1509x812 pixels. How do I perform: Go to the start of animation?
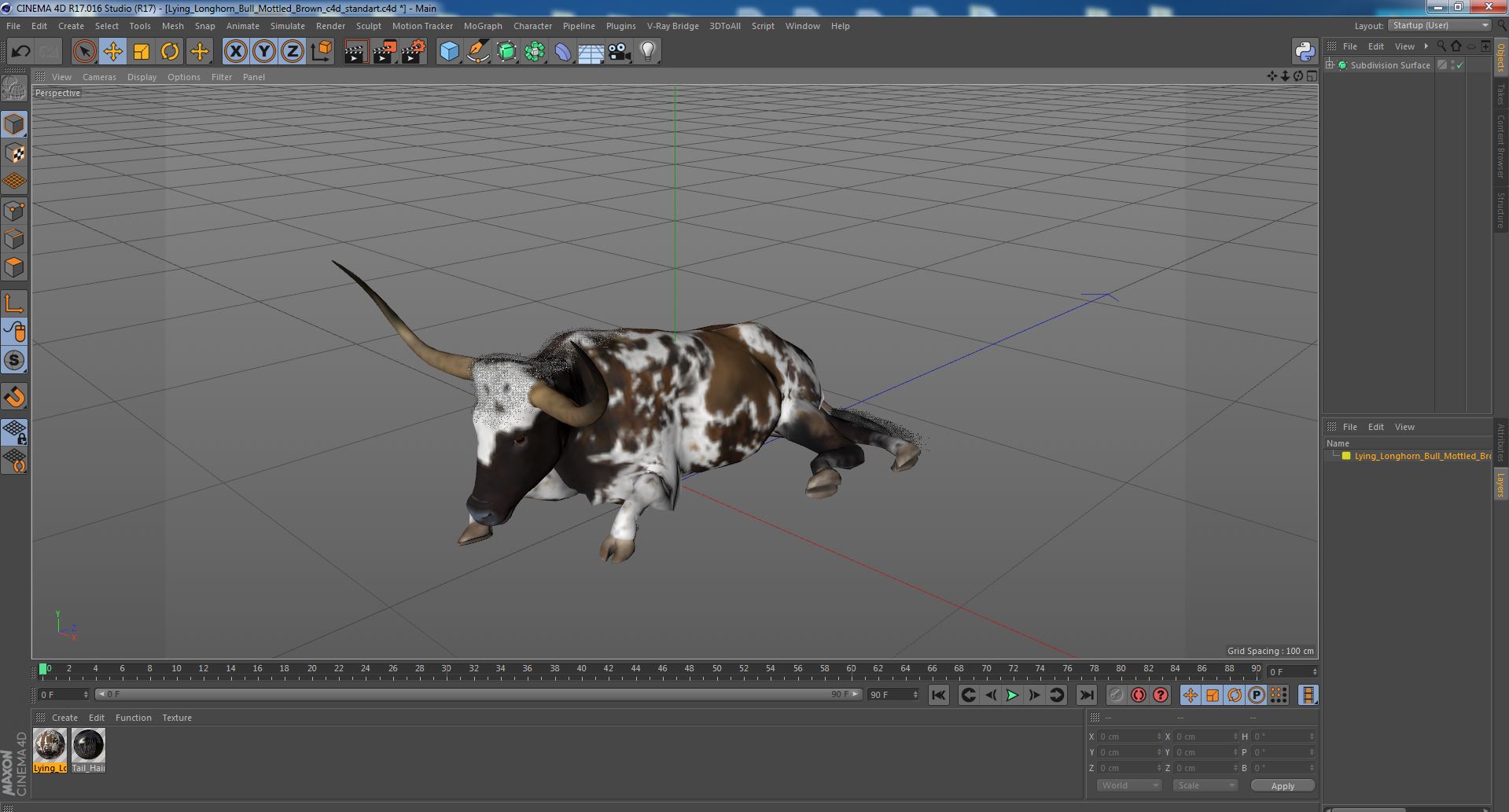pos(939,695)
